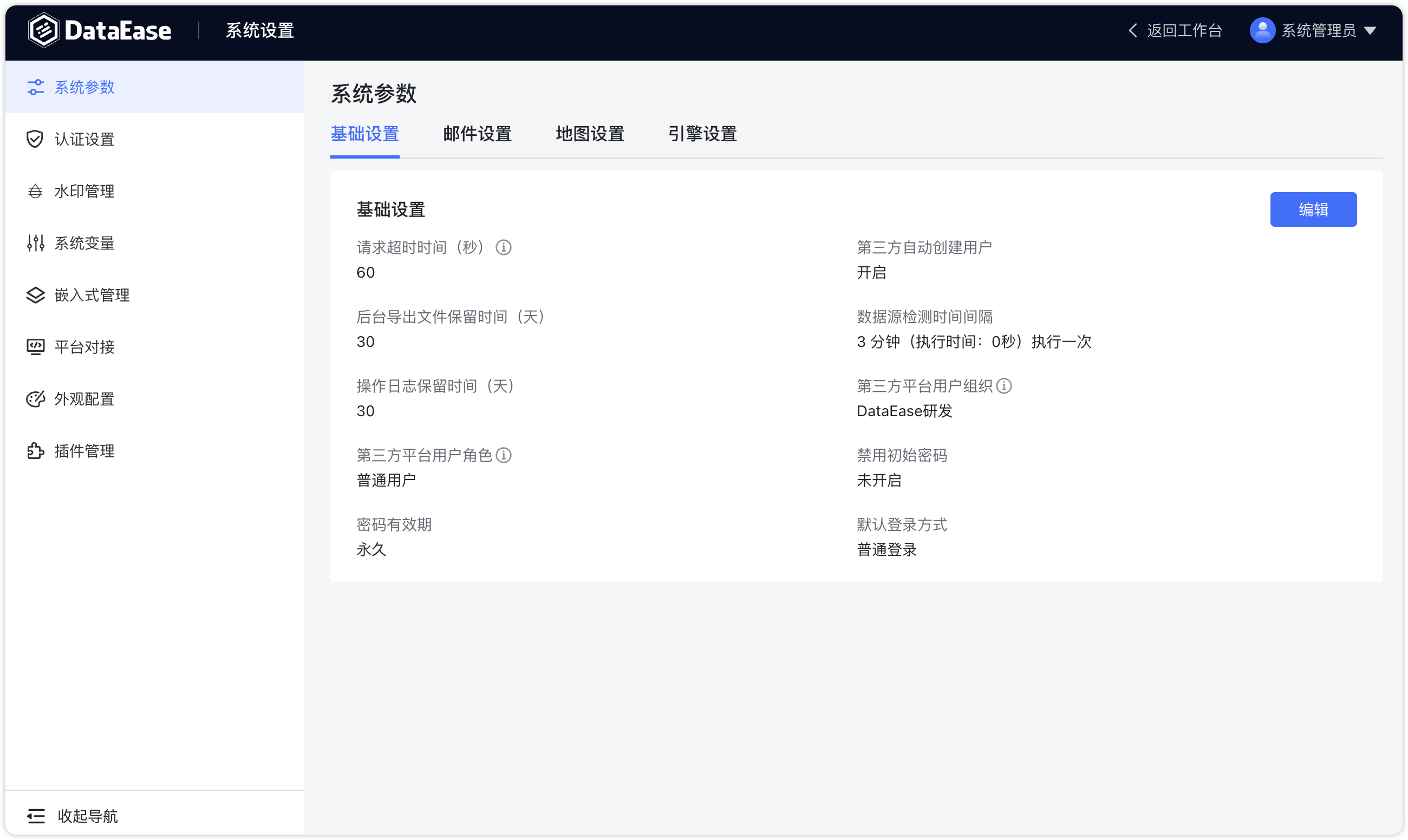Viewport: 1408px width, 840px height.
Task: Click the 第三方自动创建用户 label
Action: (x=924, y=247)
